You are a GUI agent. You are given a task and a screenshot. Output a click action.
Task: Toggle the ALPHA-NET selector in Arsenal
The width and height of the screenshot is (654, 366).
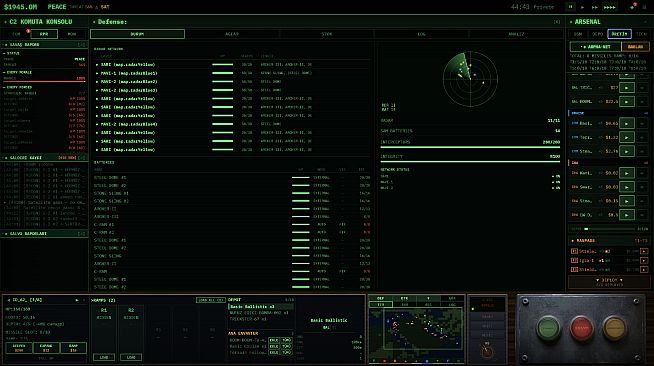596,47
